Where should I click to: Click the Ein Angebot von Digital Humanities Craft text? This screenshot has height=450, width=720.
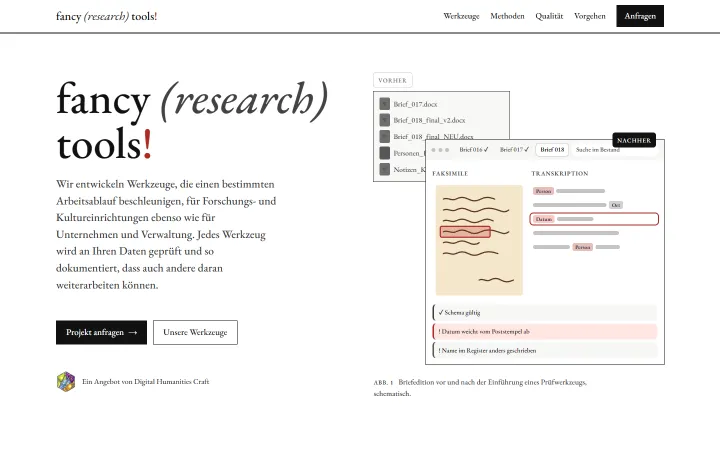coord(146,382)
